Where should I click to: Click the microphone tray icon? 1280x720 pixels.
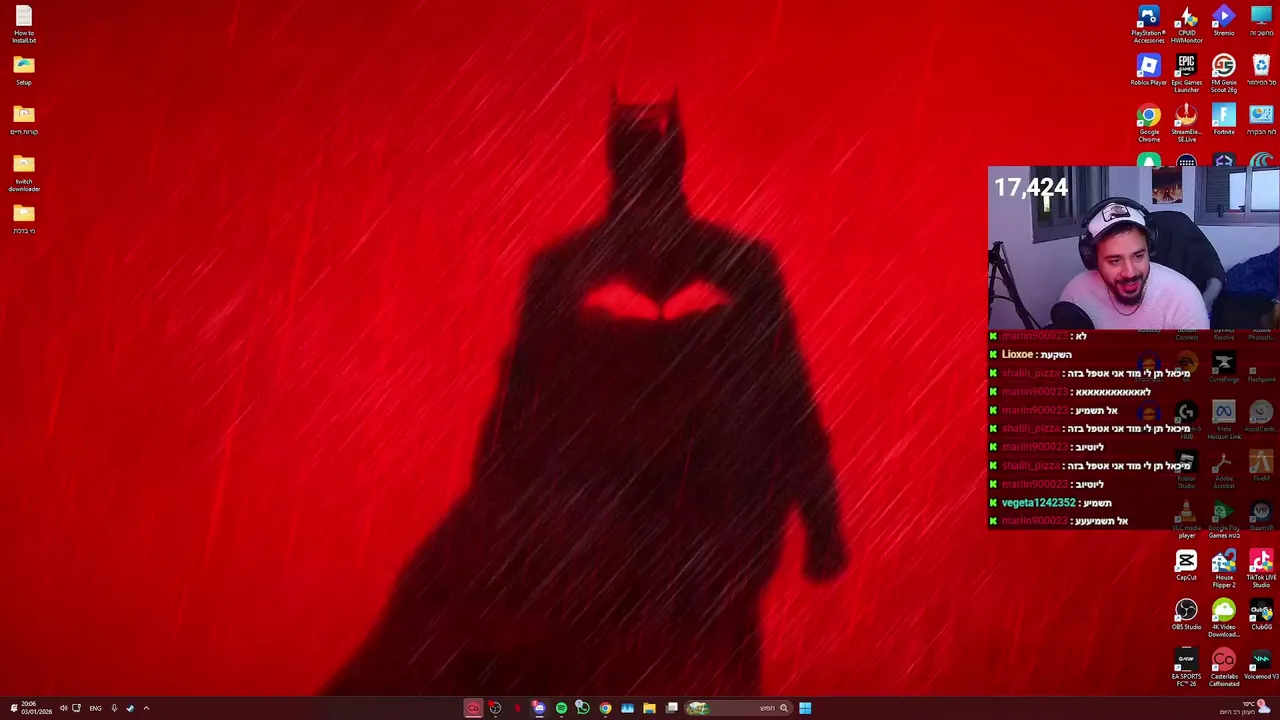(114, 708)
